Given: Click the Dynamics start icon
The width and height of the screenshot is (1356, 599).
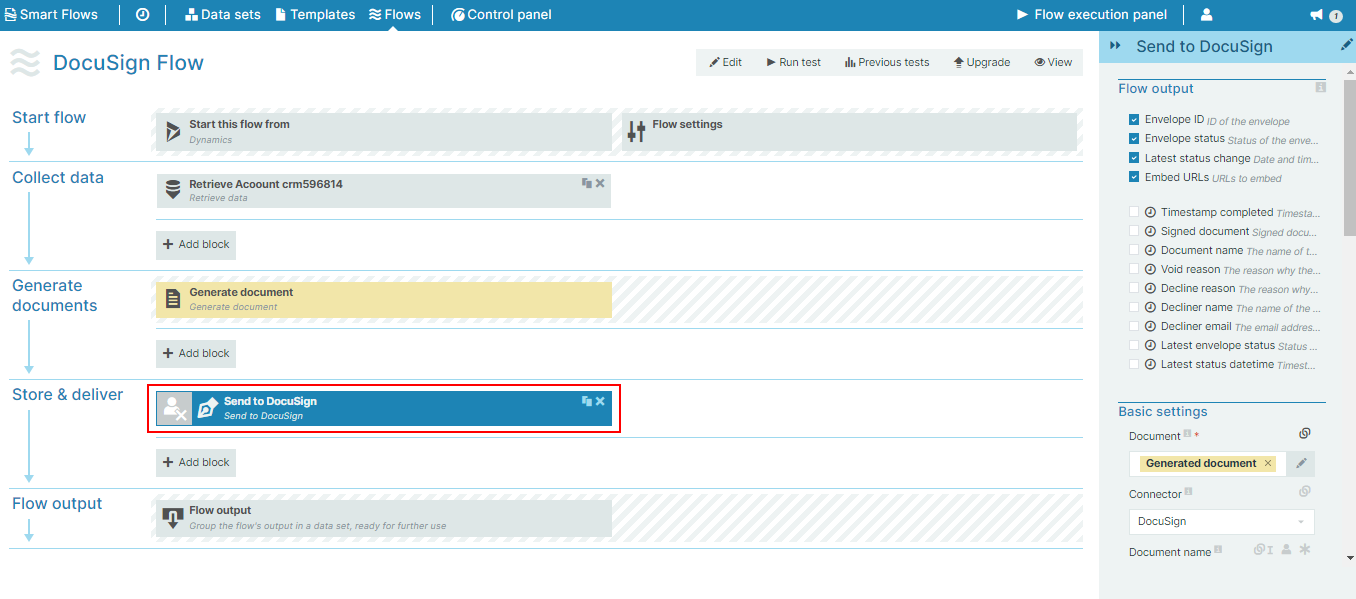Looking at the screenshot, I should (x=173, y=131).
